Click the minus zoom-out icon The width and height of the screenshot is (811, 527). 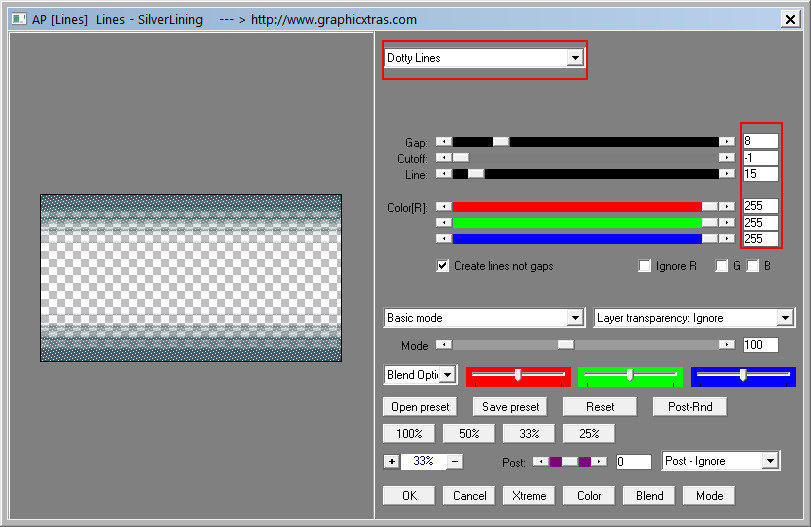click(x=454, y=461)
